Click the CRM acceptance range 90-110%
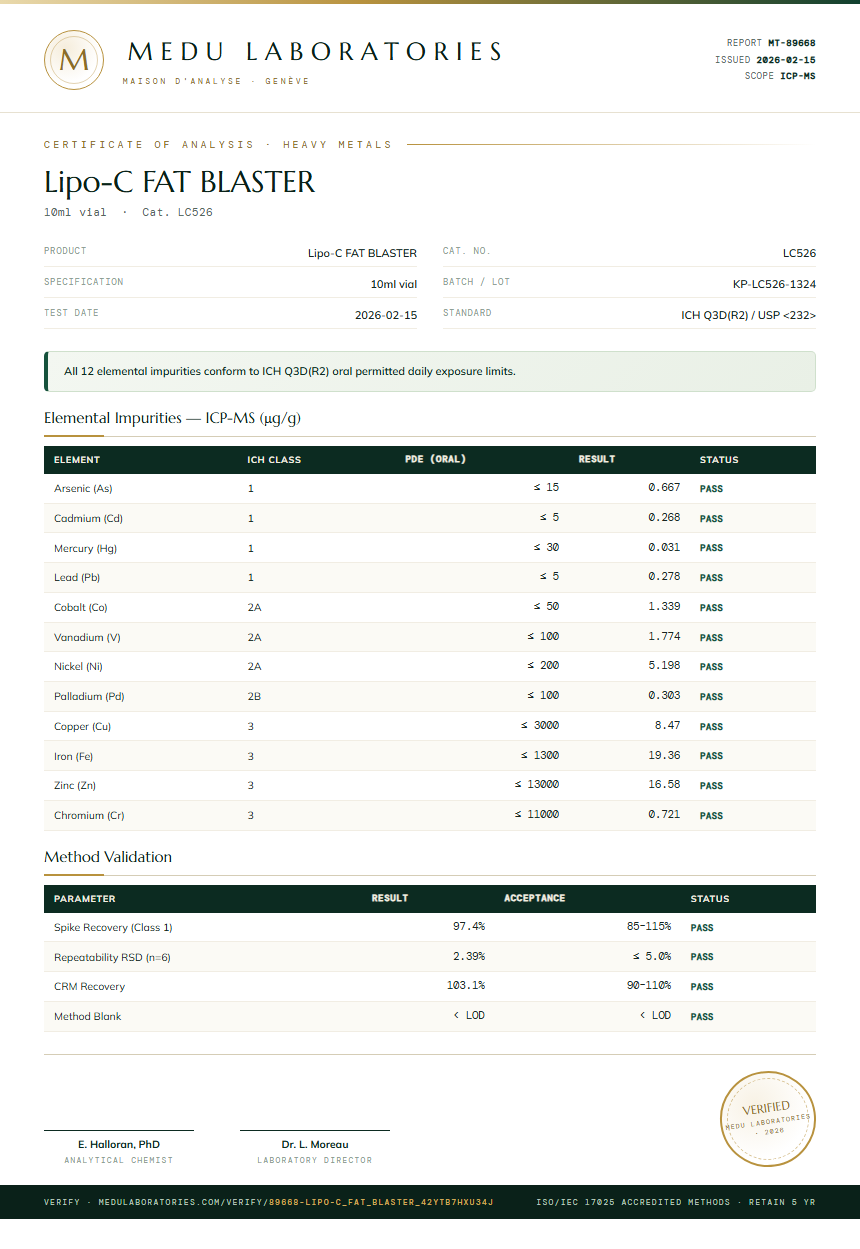Viewport: 860px width, 1249px height. click(649, 986)
